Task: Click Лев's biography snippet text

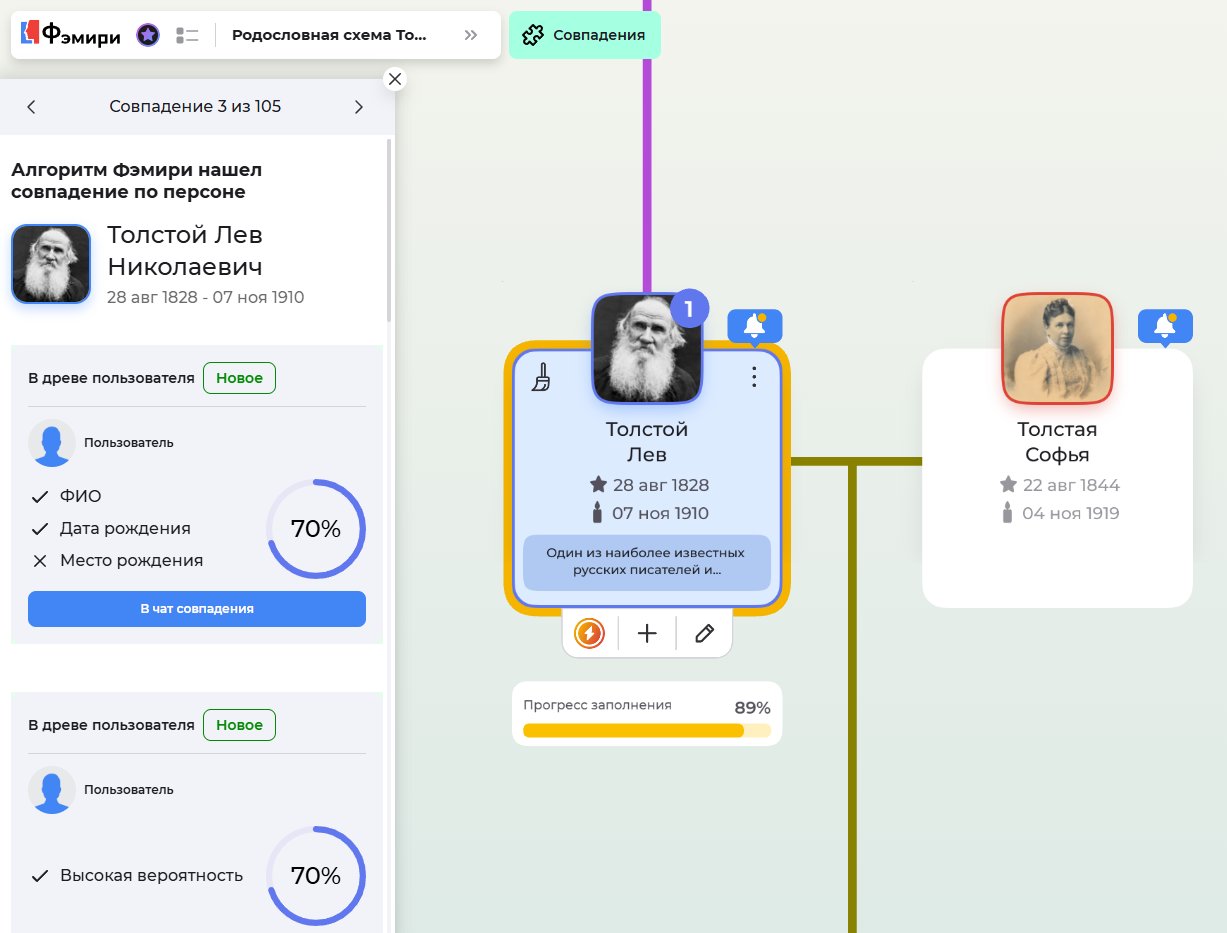Action: pos(647,562)
